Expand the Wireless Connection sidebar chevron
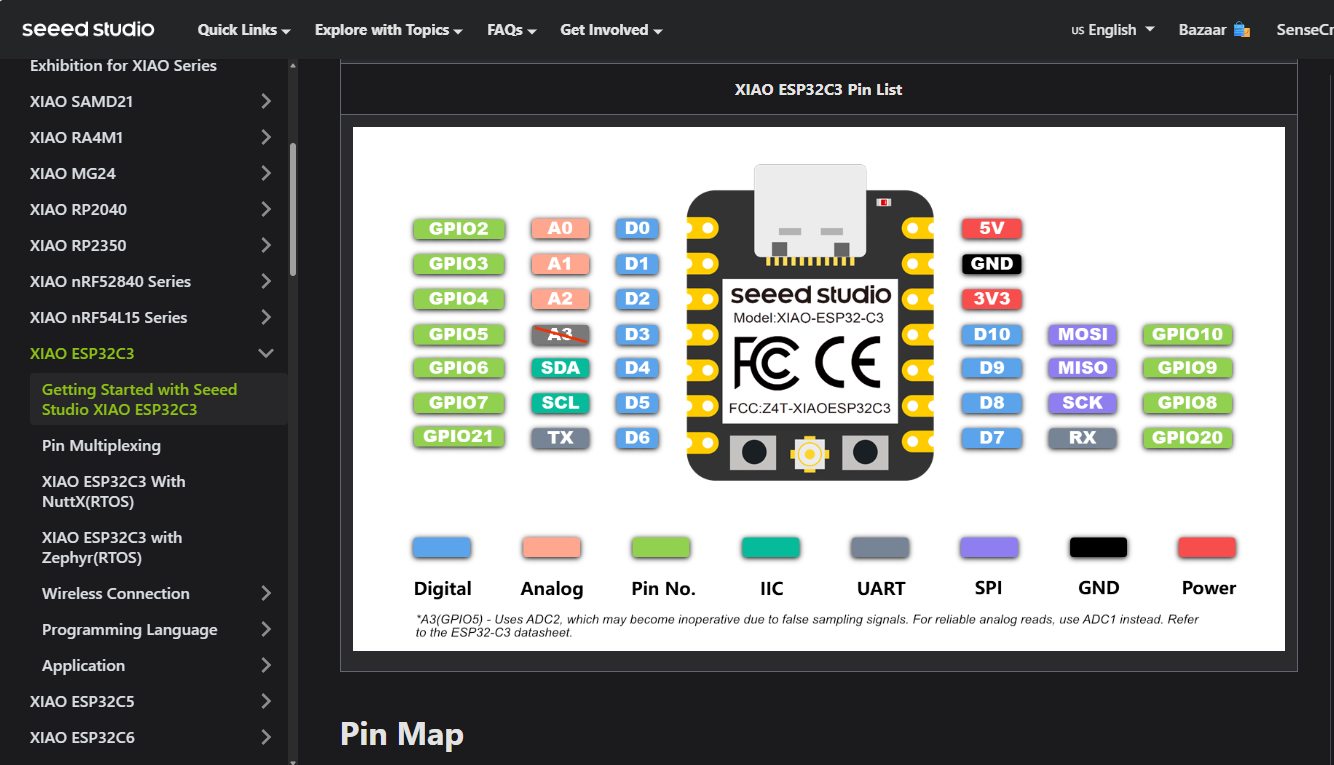Screen dimensions: 1334x765 tap(265, 593)
